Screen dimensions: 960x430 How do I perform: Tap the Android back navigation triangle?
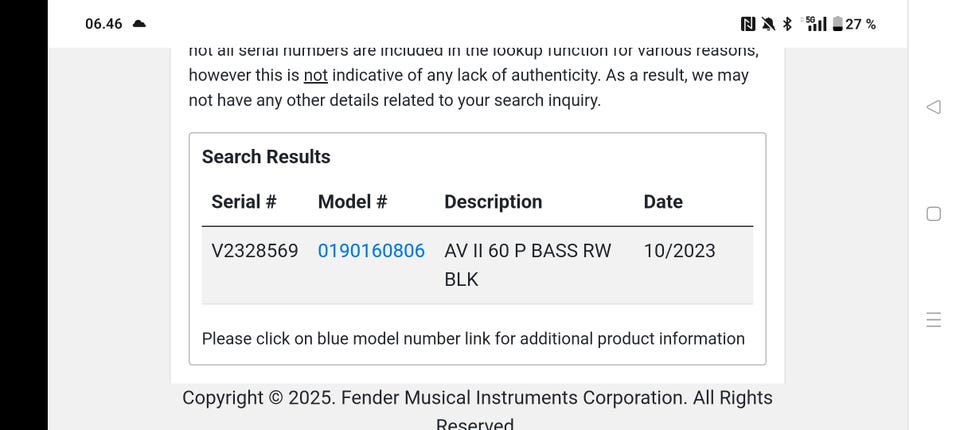(933, 107)
